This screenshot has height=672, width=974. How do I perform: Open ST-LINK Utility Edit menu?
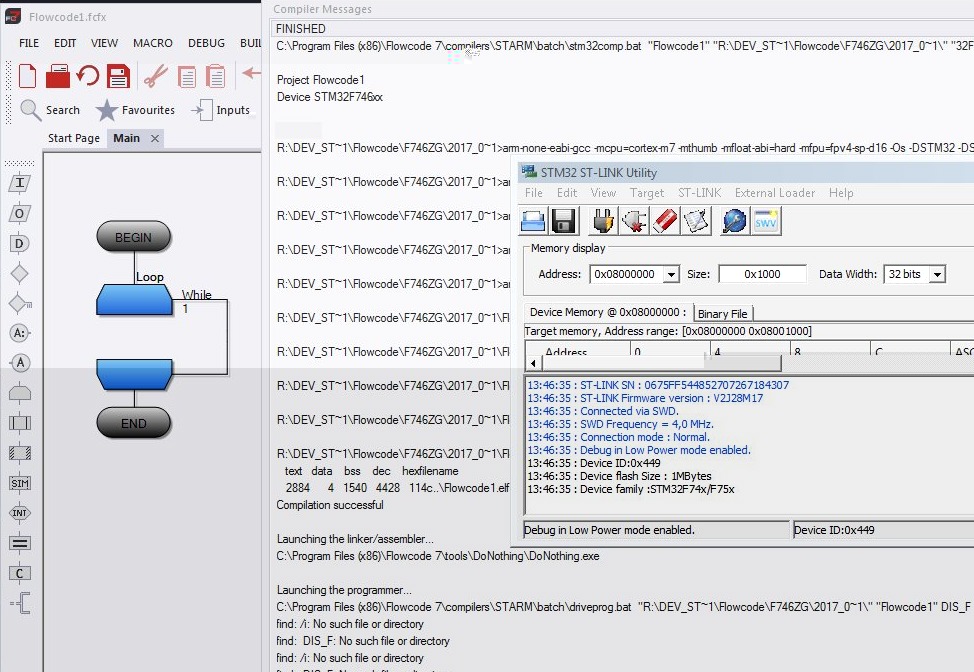click(567, 193)
